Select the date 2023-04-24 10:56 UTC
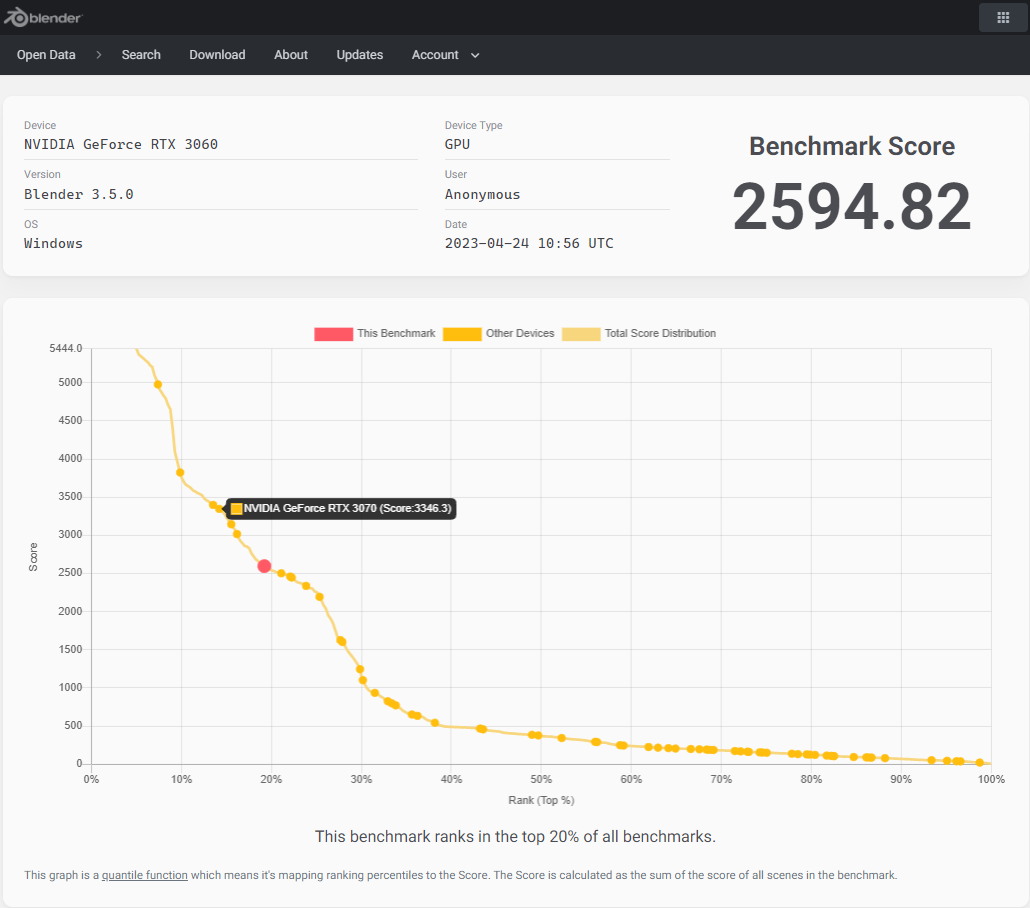The height and width of the screenshot is (908, 1030). coord(529,244)
